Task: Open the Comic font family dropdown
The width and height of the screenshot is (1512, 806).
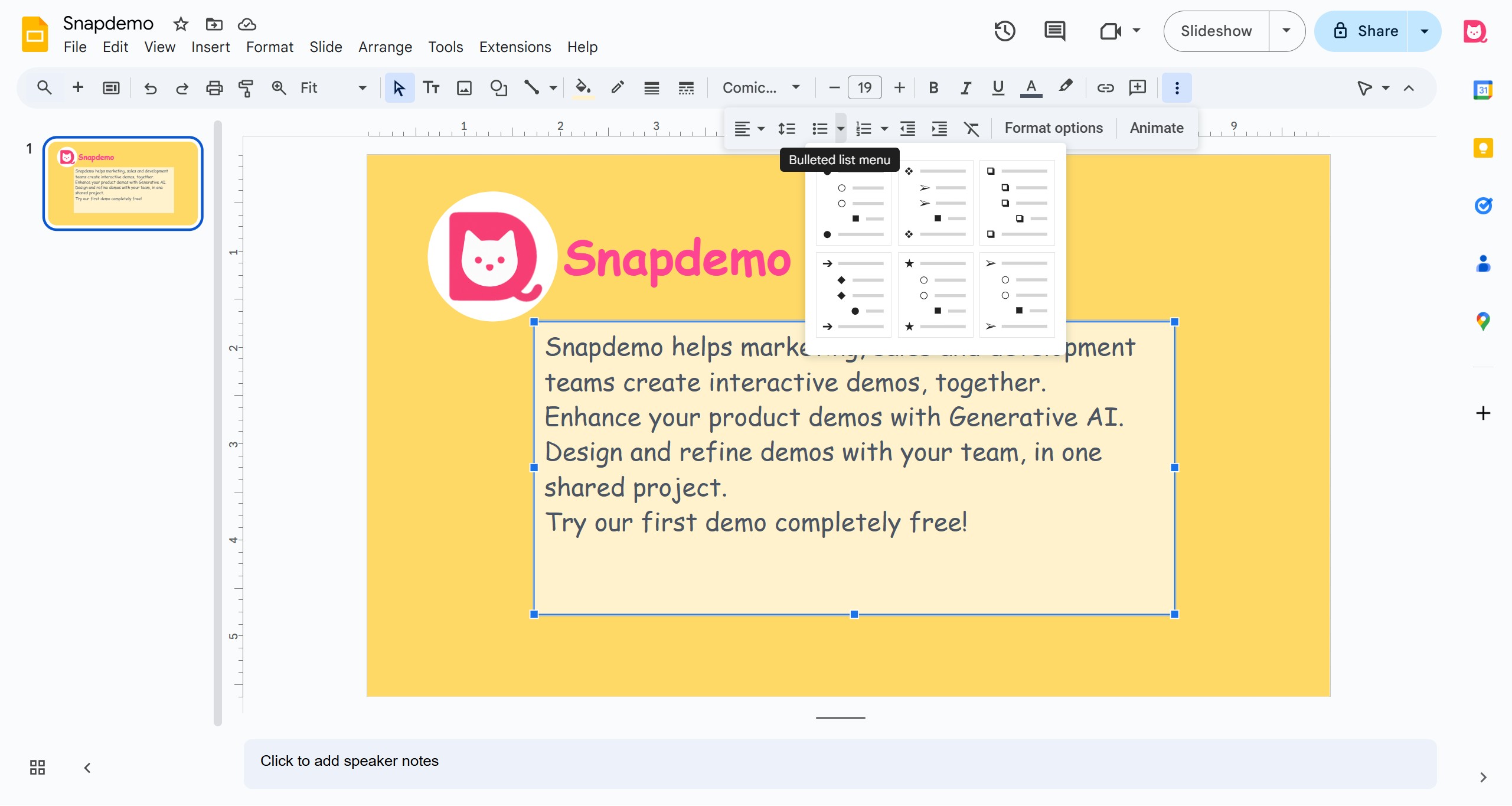Action: [x=762, y=88]
